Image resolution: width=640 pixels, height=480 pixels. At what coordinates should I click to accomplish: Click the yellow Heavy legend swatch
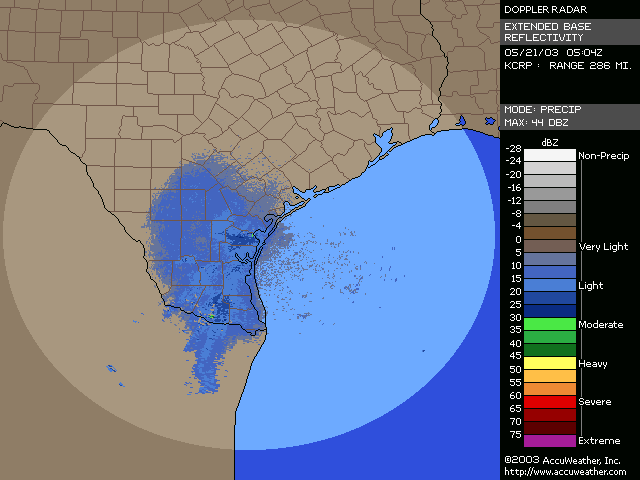click(550, 363)
